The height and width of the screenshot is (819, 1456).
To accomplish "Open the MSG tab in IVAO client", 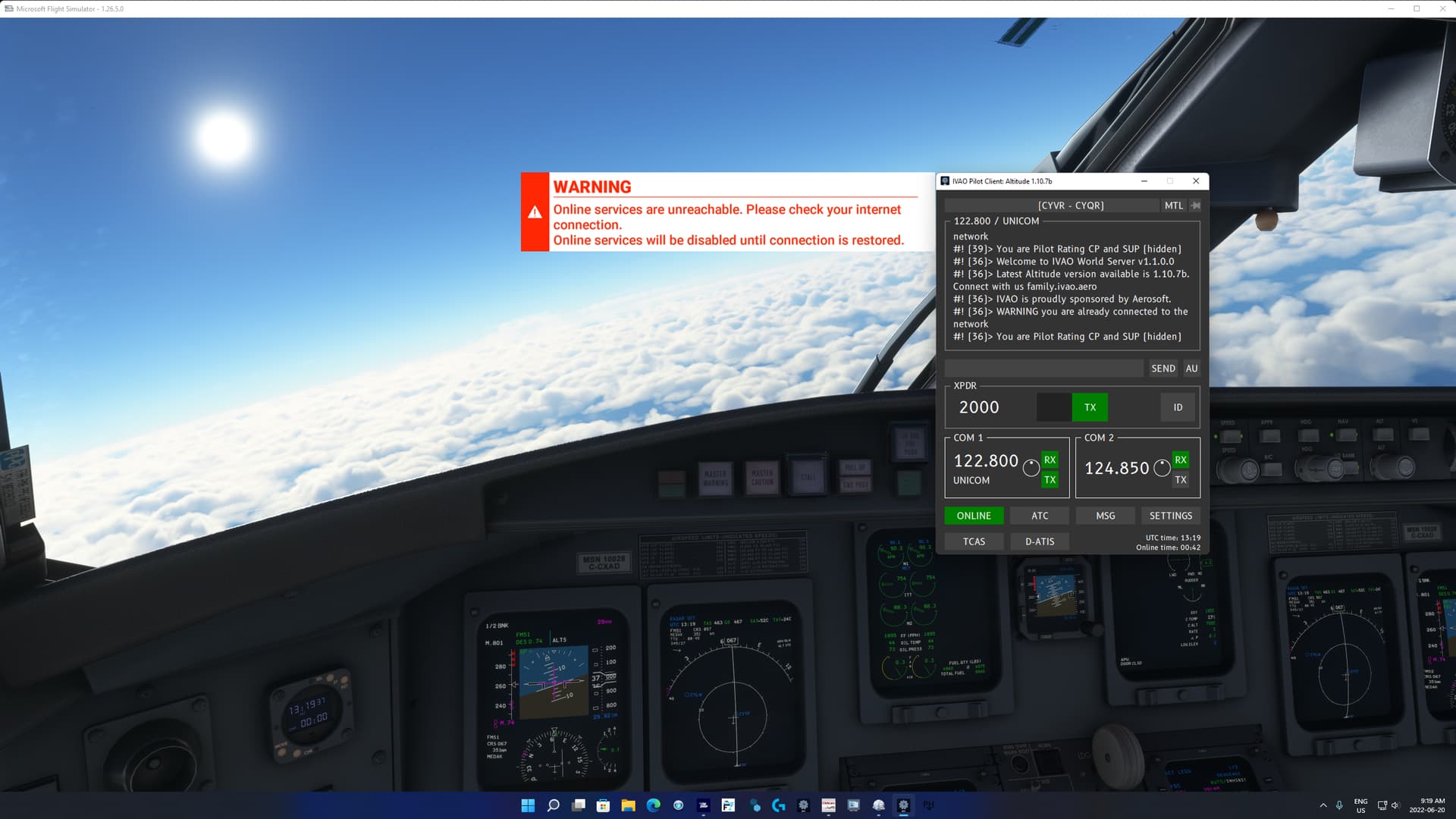I will click(x=1105, y=516).
